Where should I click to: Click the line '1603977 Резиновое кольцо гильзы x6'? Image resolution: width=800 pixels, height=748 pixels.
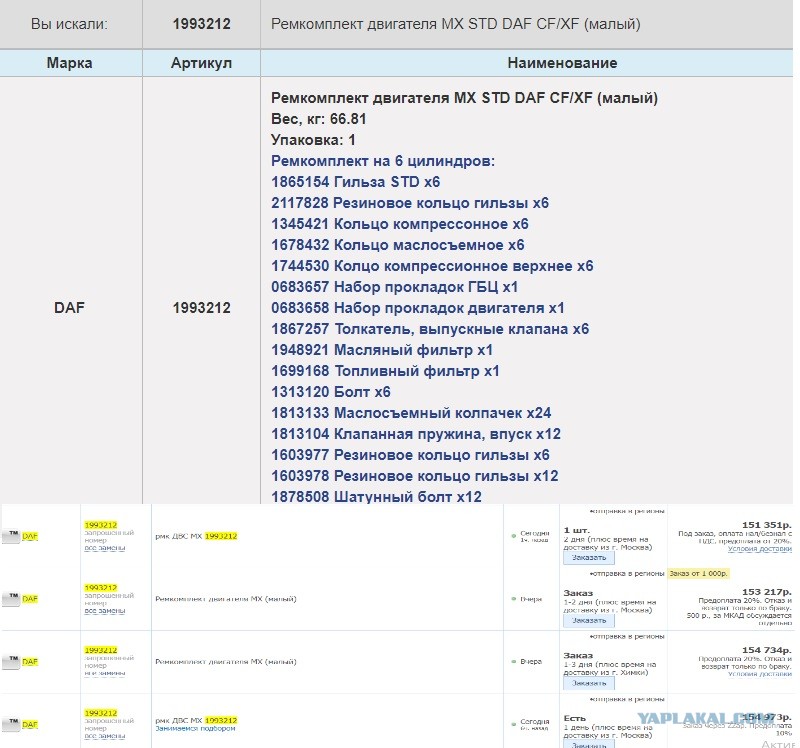(x=410, y=455)
